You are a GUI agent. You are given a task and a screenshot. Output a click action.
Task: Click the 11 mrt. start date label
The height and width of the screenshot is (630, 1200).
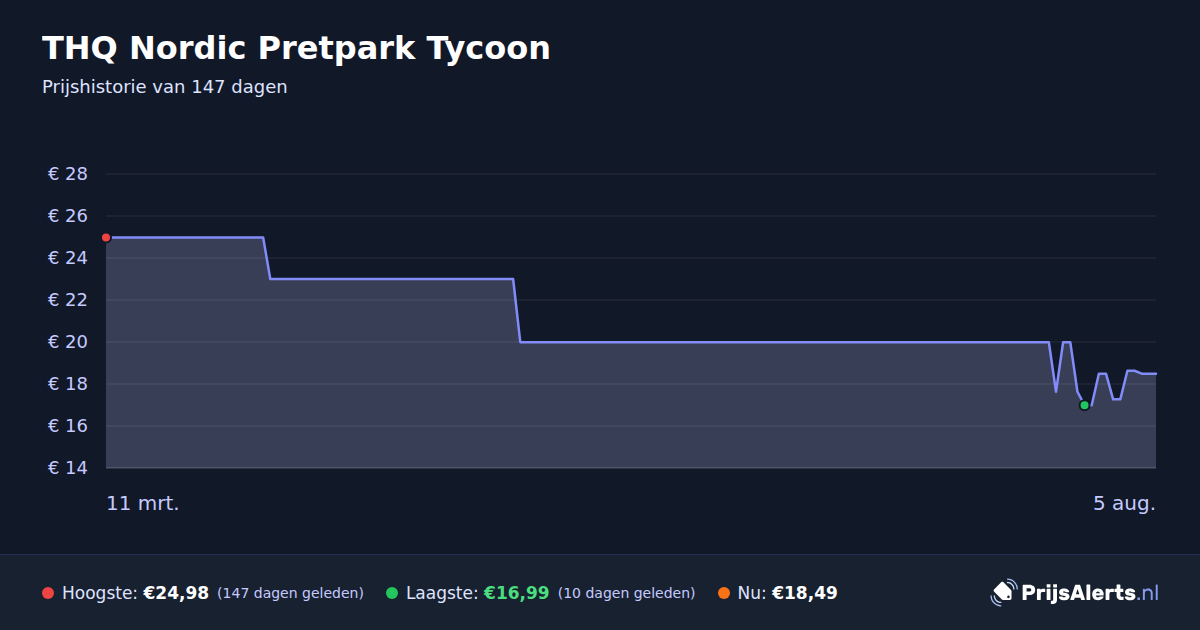click(x=143, y=503)
